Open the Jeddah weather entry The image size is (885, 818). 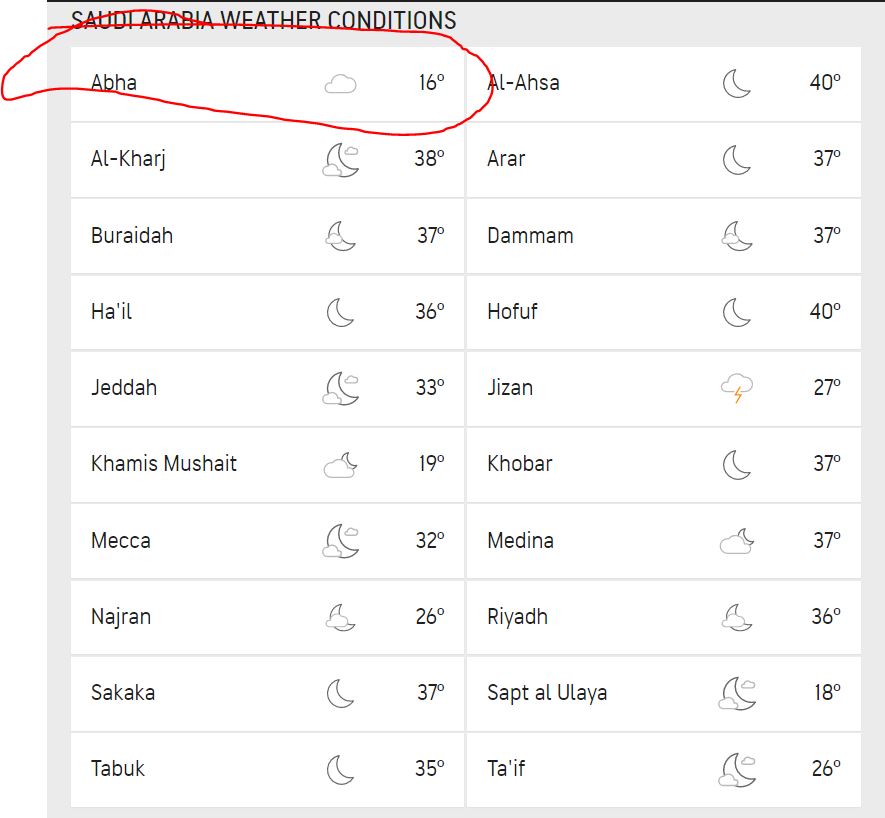point(267,388)
